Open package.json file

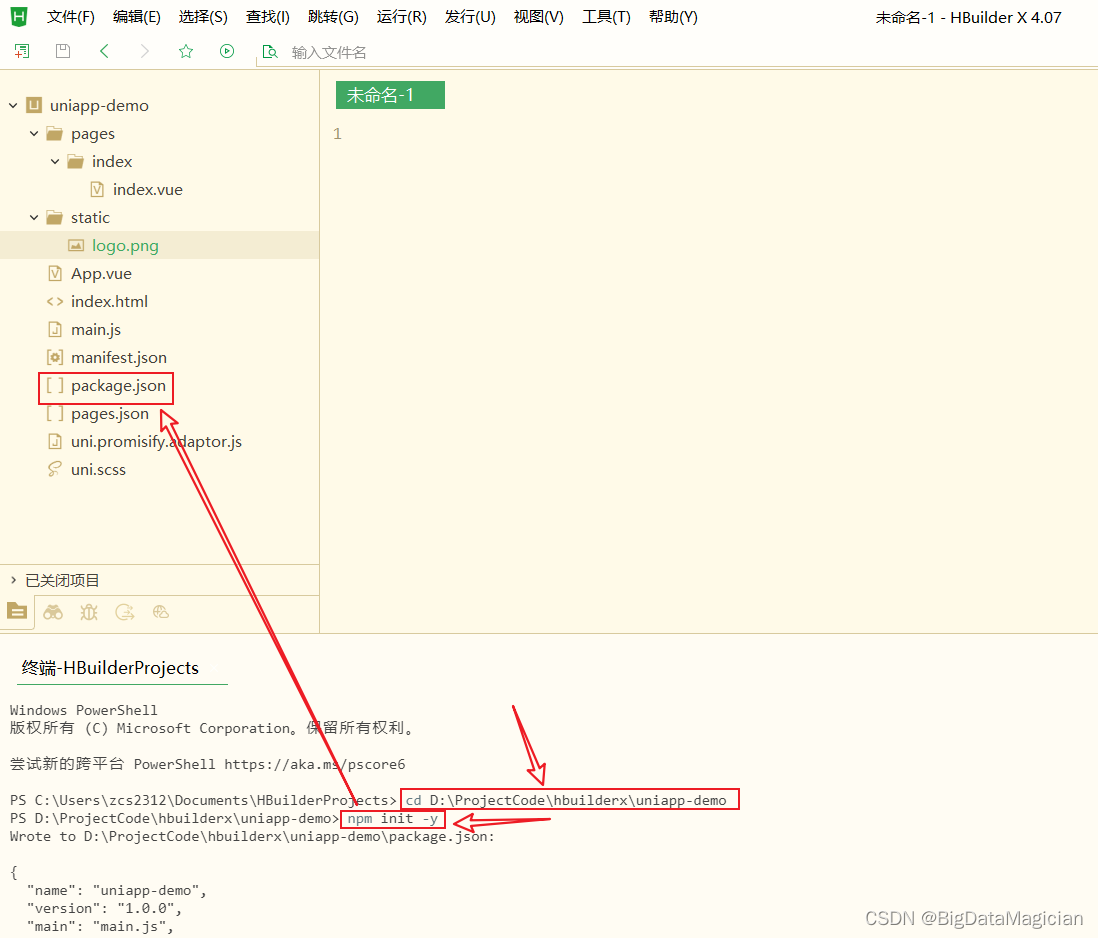[x=118, y=386]
